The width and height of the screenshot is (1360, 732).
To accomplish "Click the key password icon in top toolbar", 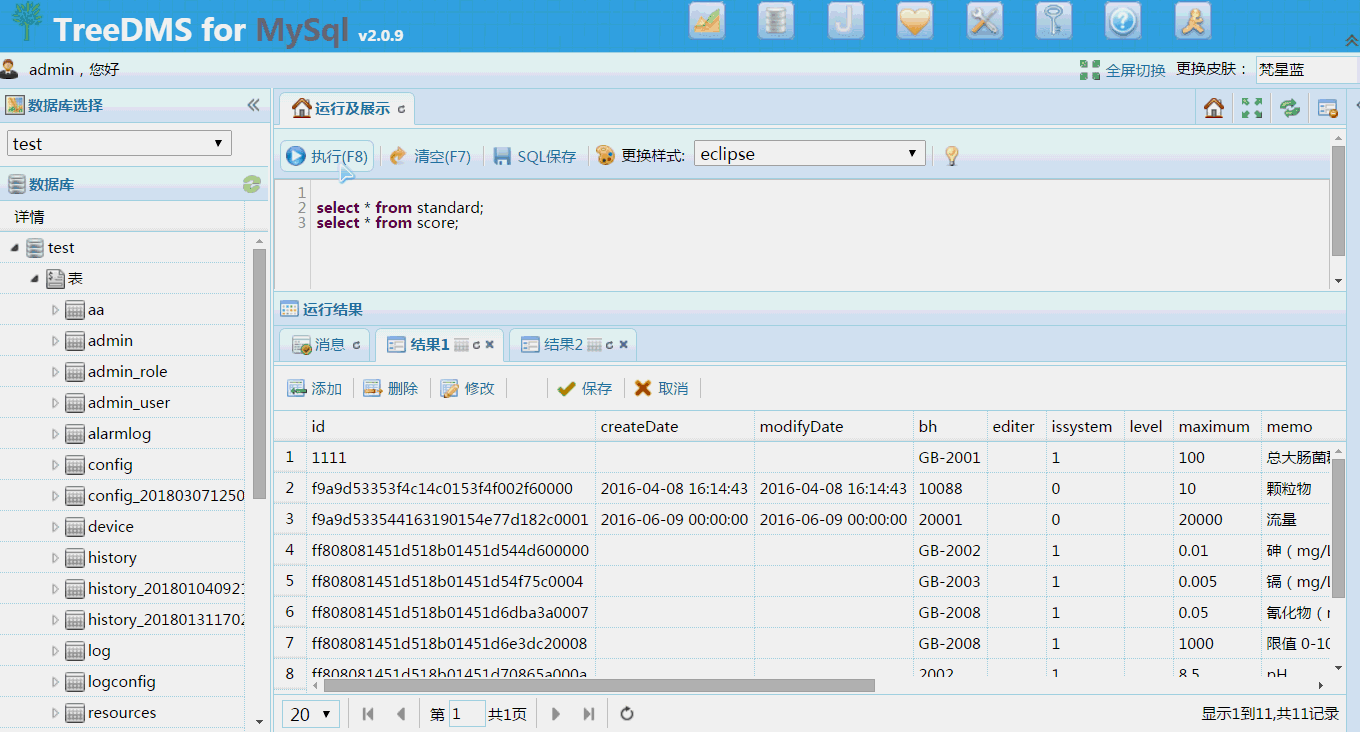I will 1053,20.
